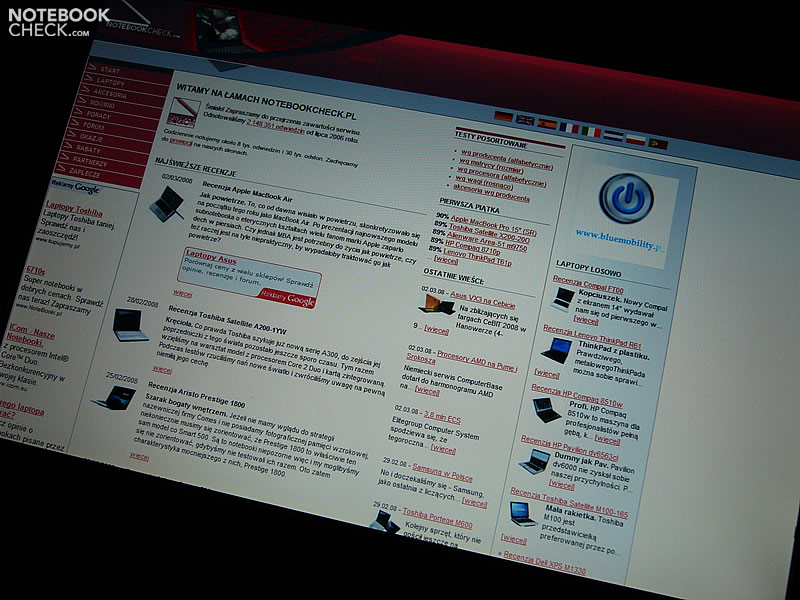Open the Lenovo ThinkPad T61p link
The width and height of the screenshot is (800, 600).
coord(477,258)
